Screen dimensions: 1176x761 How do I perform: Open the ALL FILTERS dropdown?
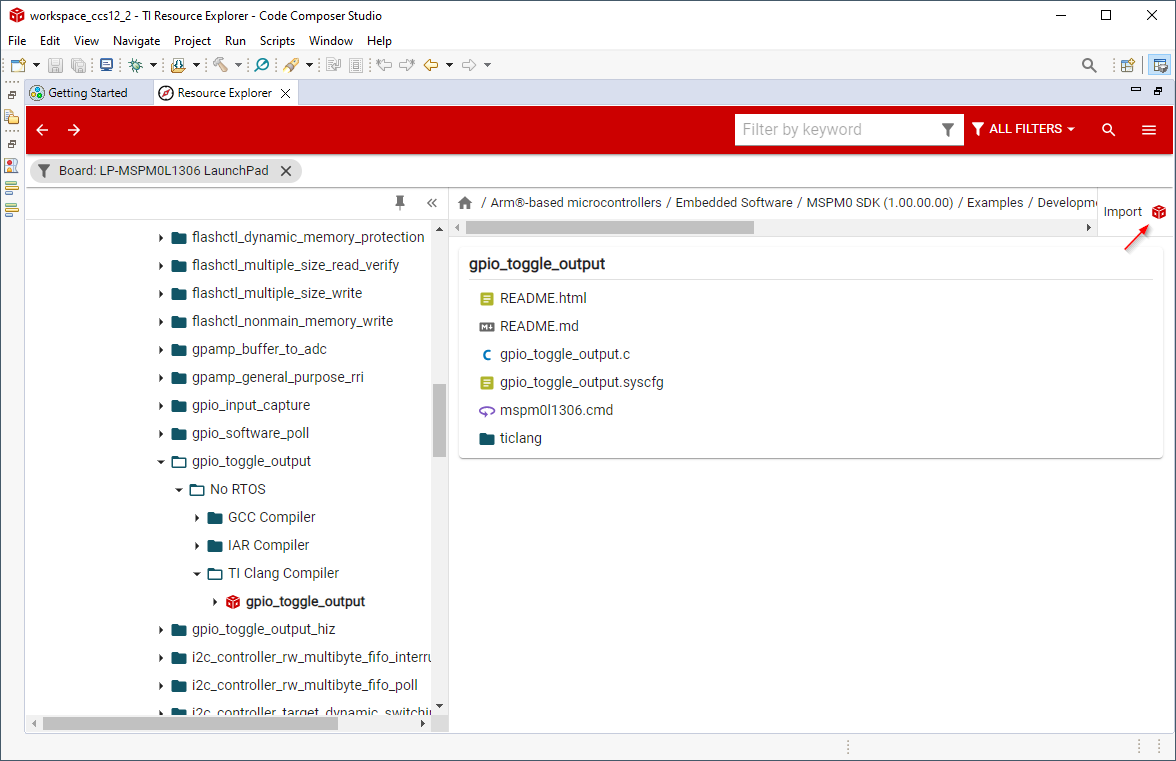(x=1023, y=130)
